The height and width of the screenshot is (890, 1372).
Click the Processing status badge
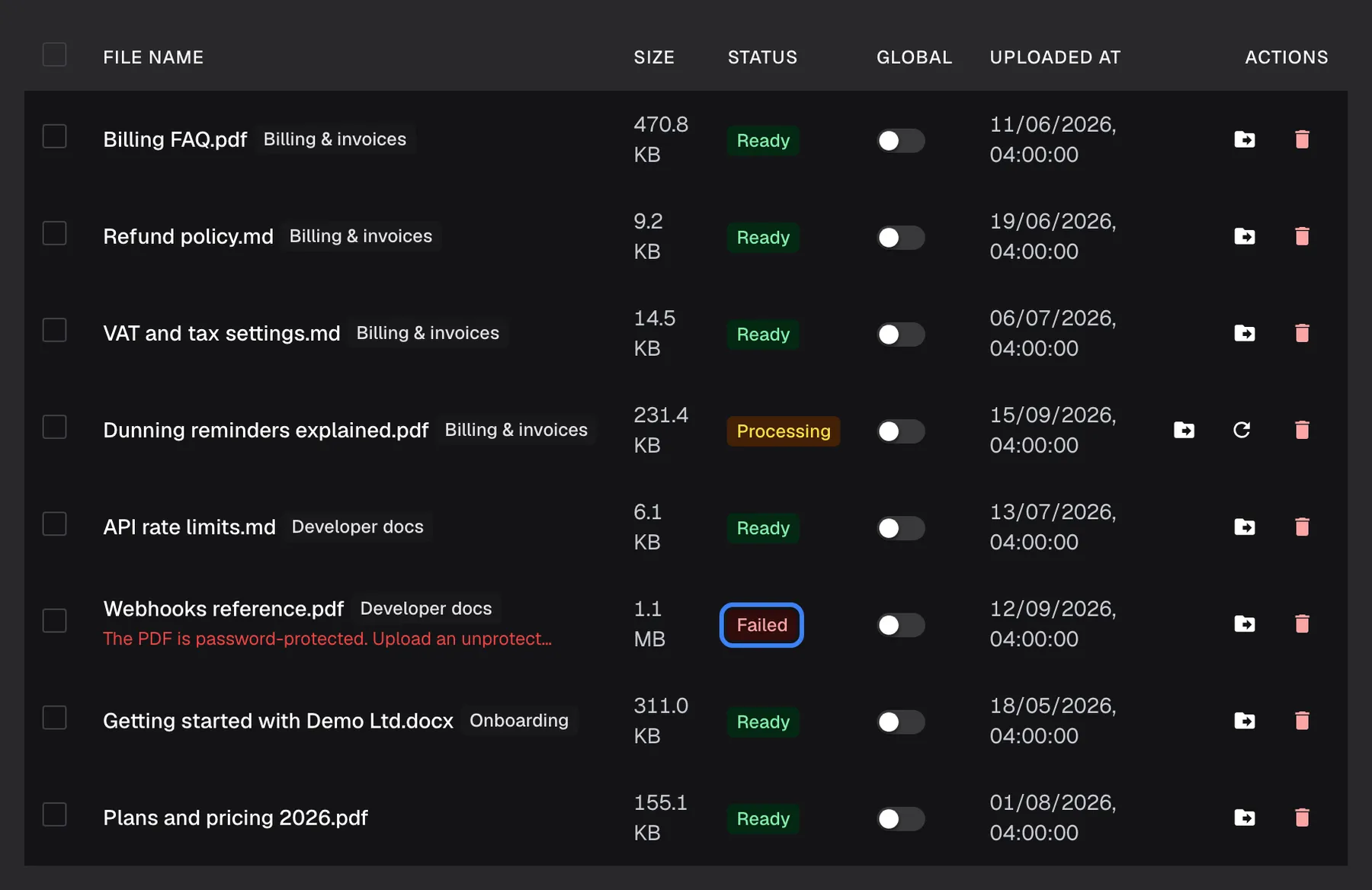click(784, 431)
